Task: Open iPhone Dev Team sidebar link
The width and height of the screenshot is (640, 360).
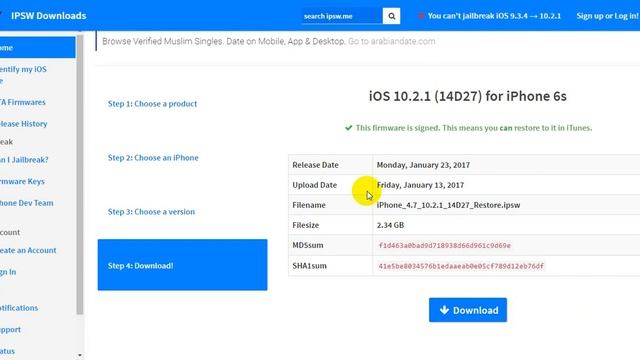Action: (x=27, y=203)
